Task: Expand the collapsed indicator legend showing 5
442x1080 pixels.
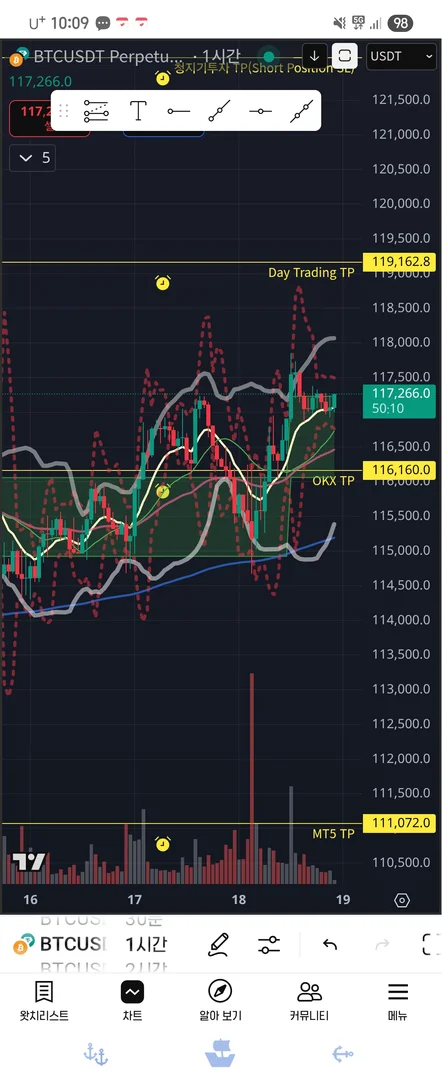Action: (x=32, y=158)
